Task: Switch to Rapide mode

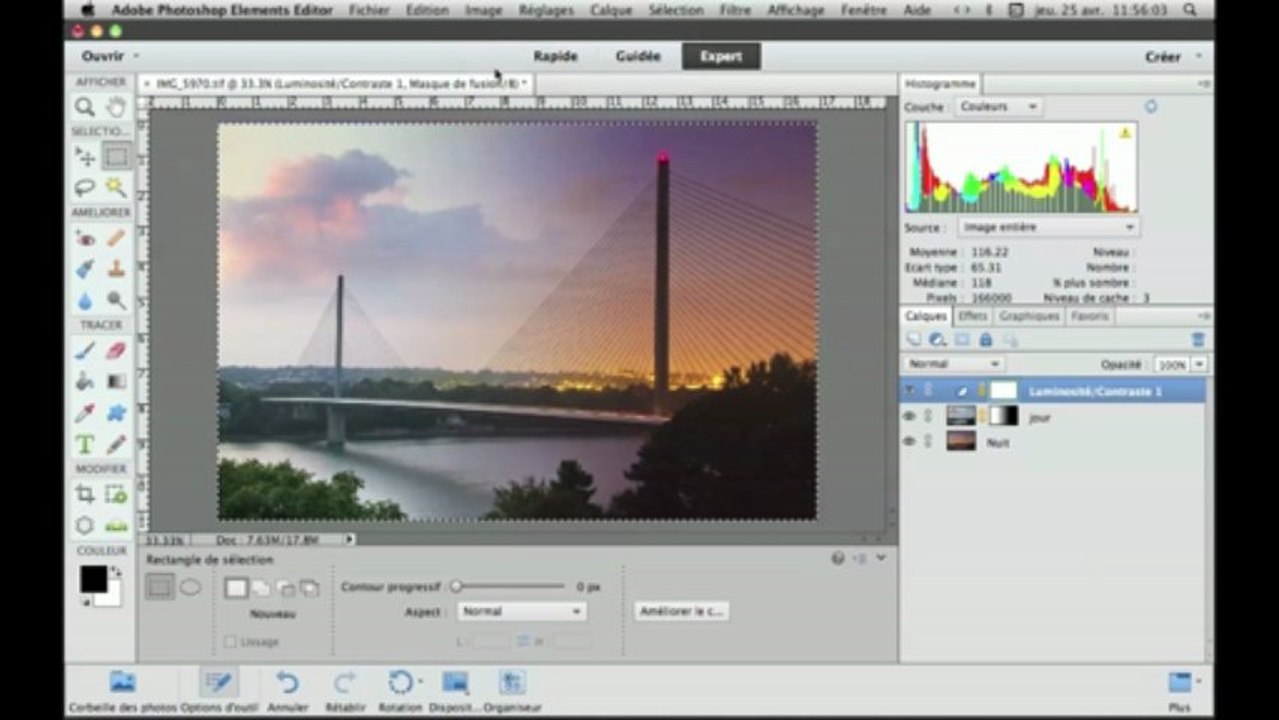Action: pos(555,57)
